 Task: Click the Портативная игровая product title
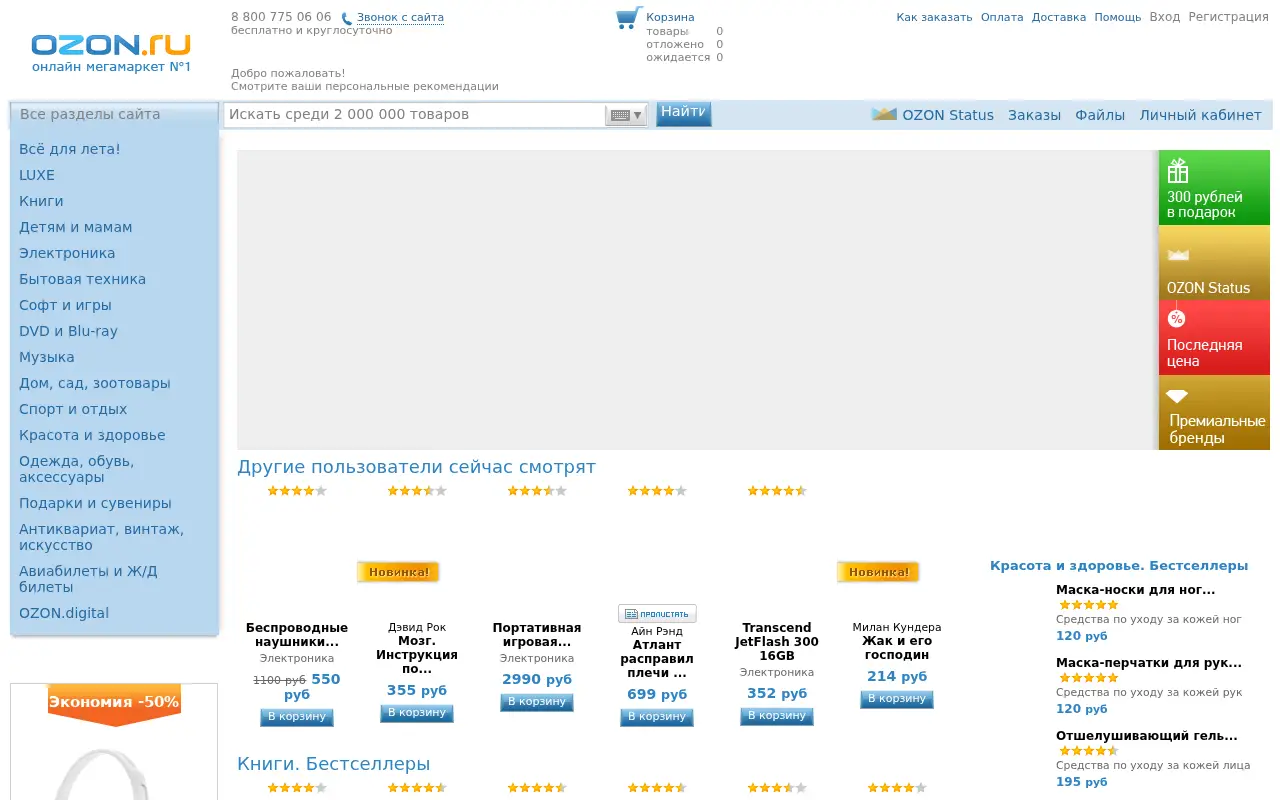coord(537,635)
